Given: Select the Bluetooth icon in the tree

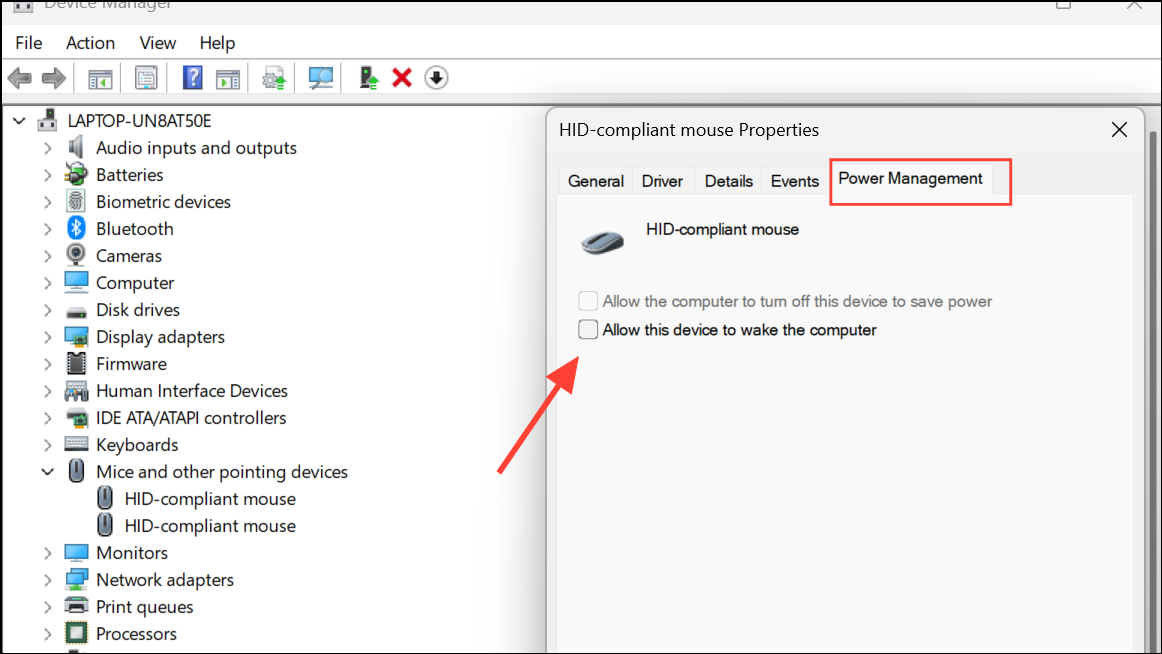Looking at the screenshot, I should pos(76,228).
